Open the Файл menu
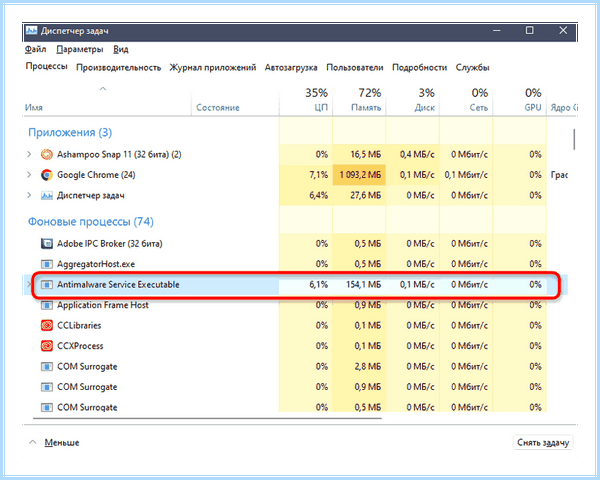This screenshot has width=600, height=480. [36, 49]
